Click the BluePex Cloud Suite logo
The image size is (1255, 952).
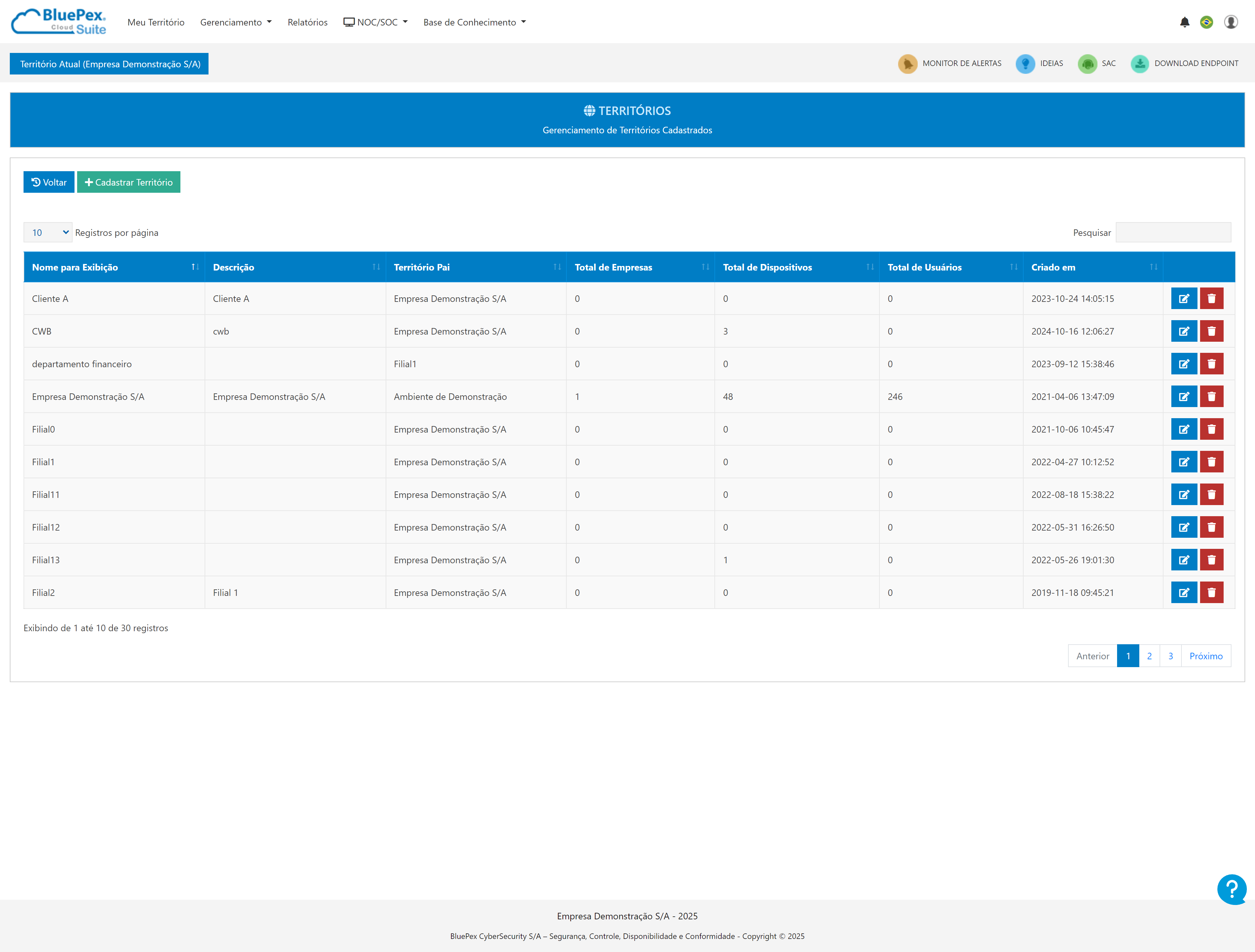tap(59, 22)
